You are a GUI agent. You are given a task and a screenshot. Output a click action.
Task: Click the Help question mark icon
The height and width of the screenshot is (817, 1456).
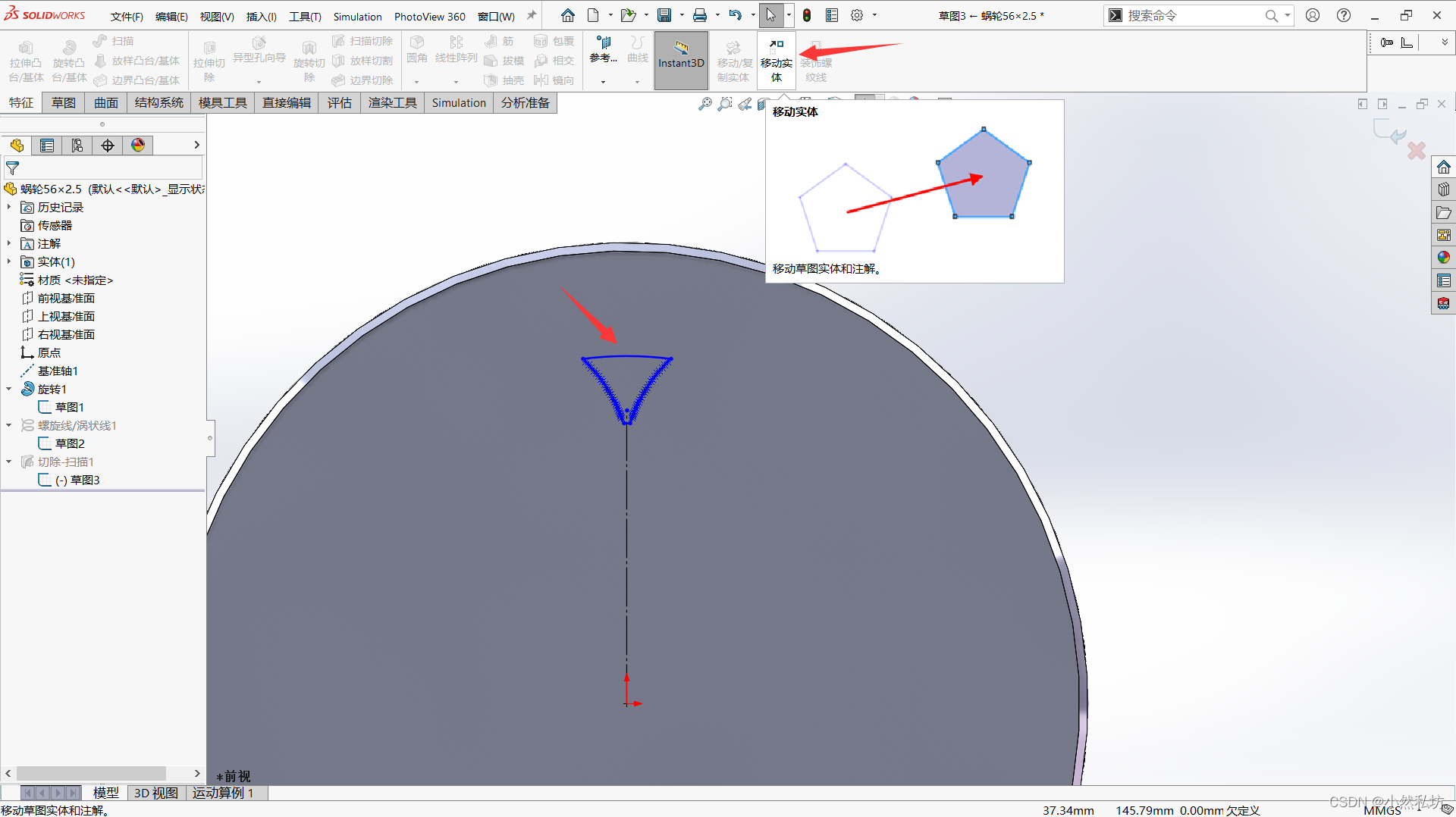click(1344, 15)
